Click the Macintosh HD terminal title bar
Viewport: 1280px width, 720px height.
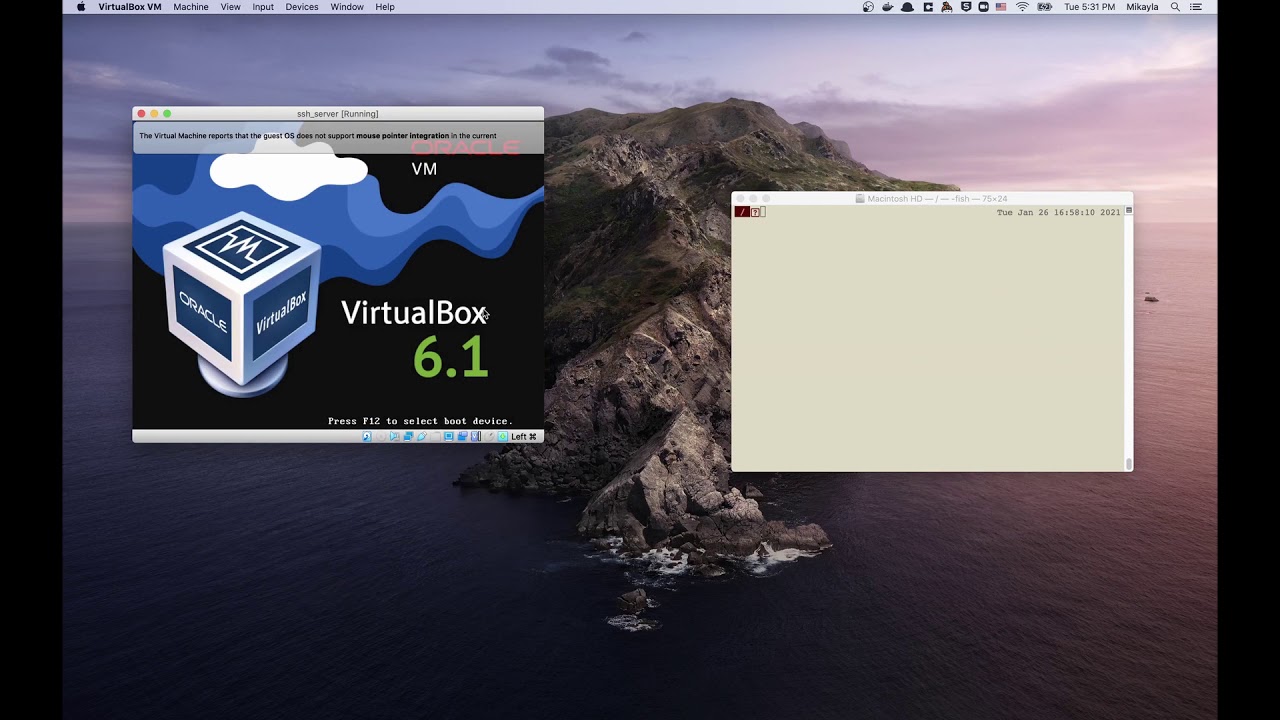click(x=932, y=199)
